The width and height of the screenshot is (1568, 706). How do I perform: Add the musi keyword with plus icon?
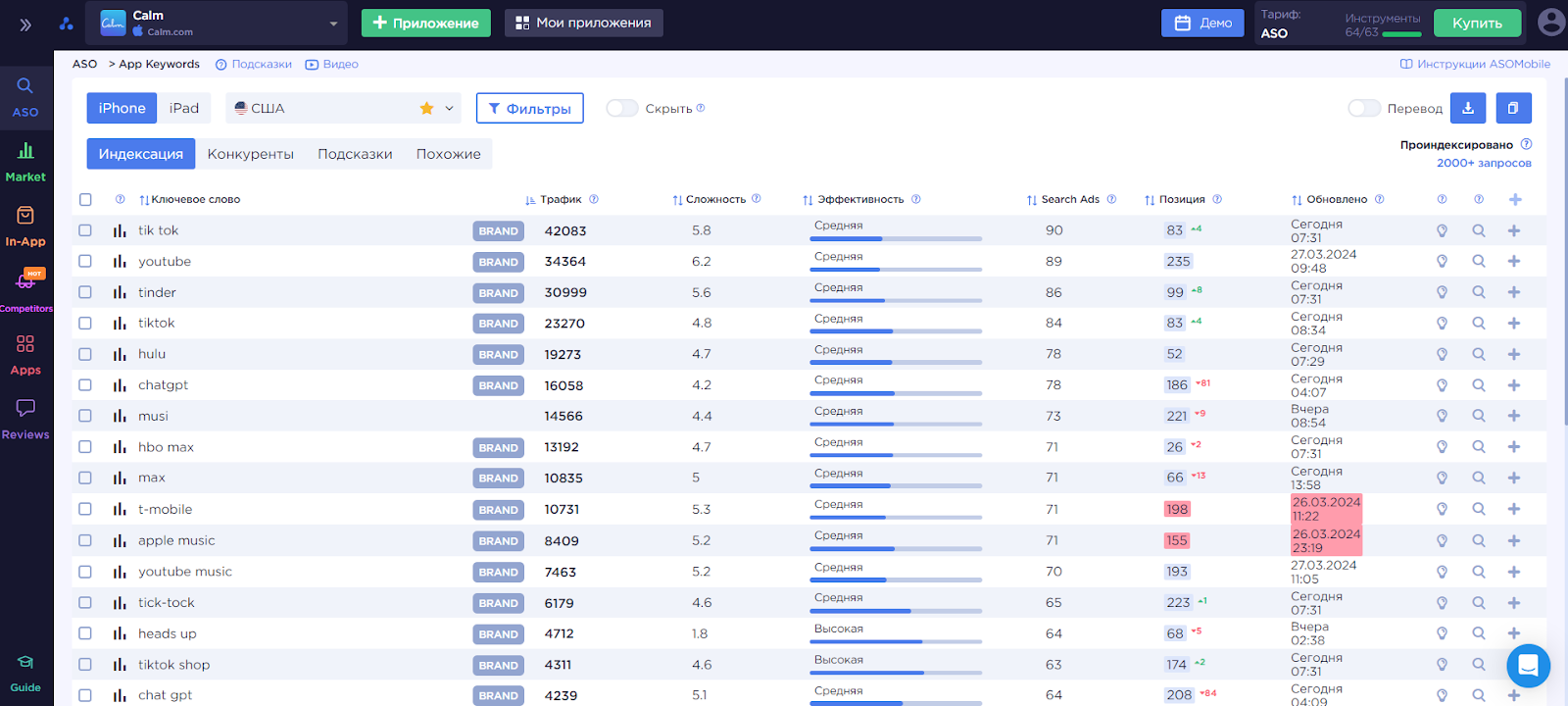[x=1514, y=416]
